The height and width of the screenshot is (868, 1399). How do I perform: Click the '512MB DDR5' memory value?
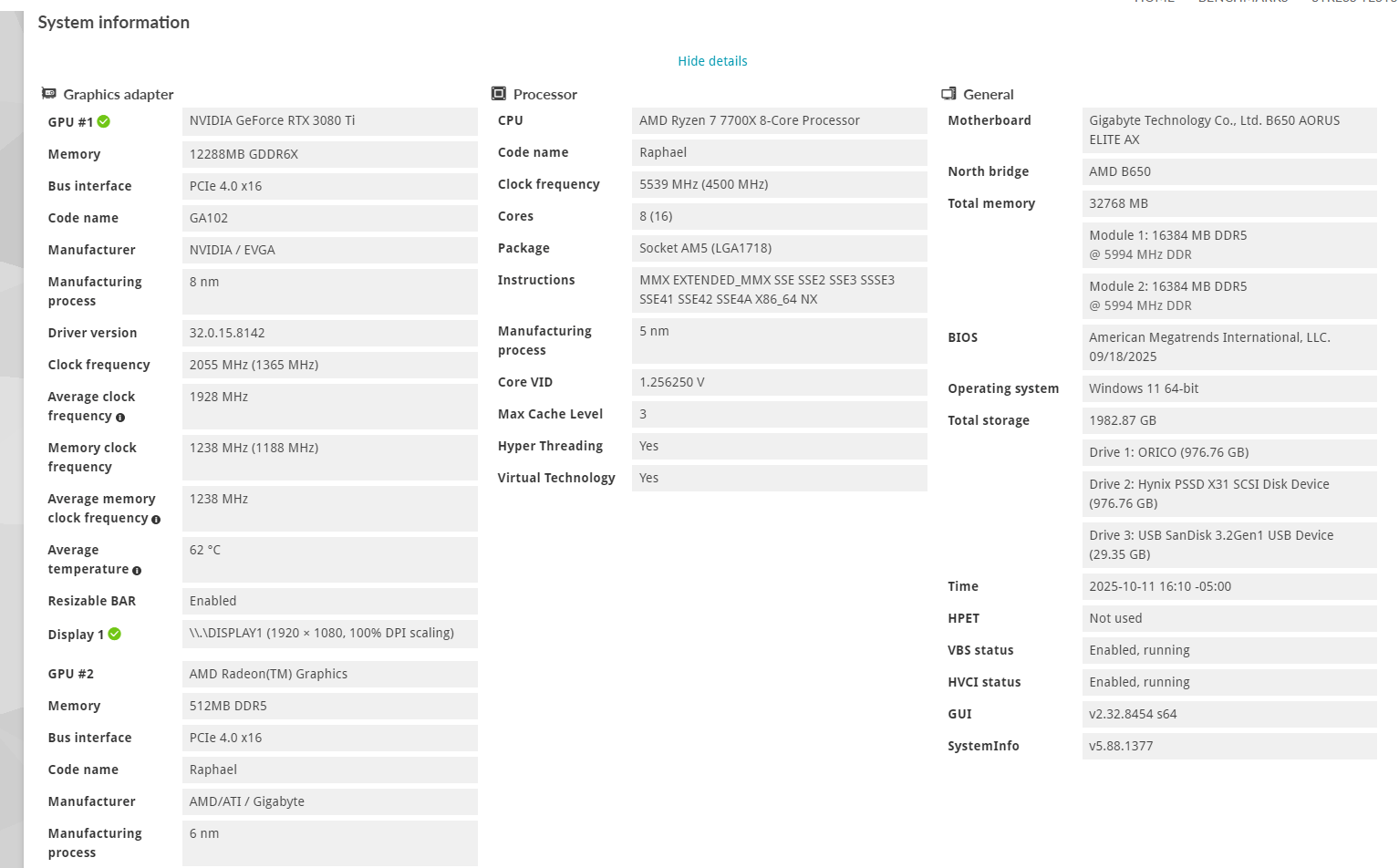[330, 706]
